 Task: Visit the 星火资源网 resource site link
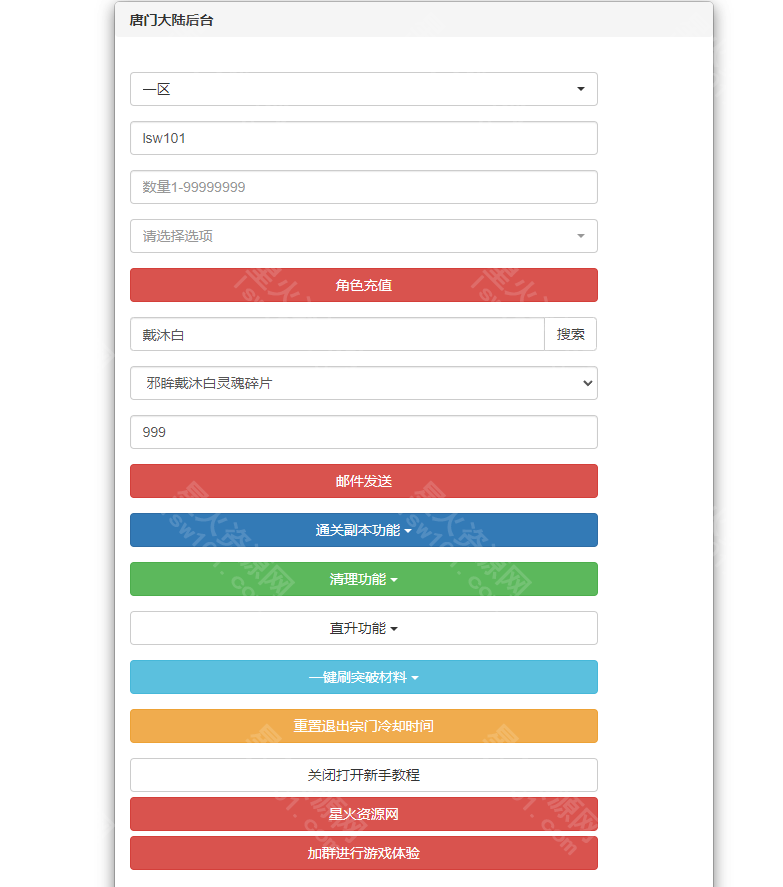click(363, 814)
